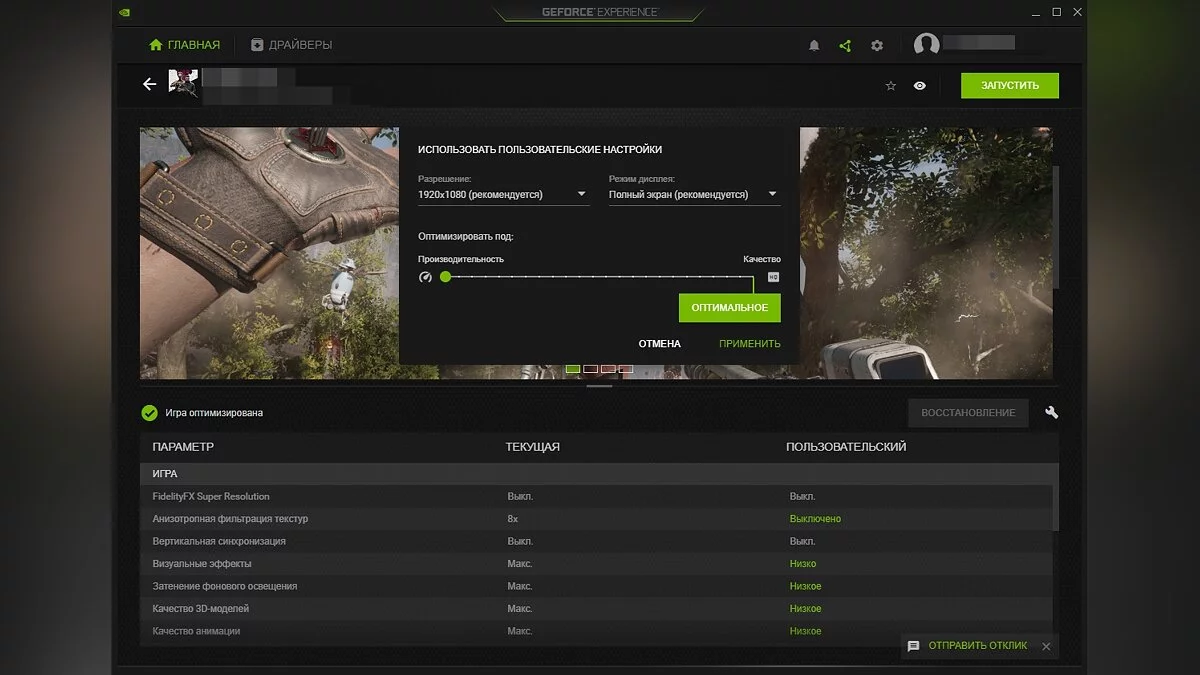Open the notifications bell icon
Viewport: 1200px width, 675px height.
point(814,46)
